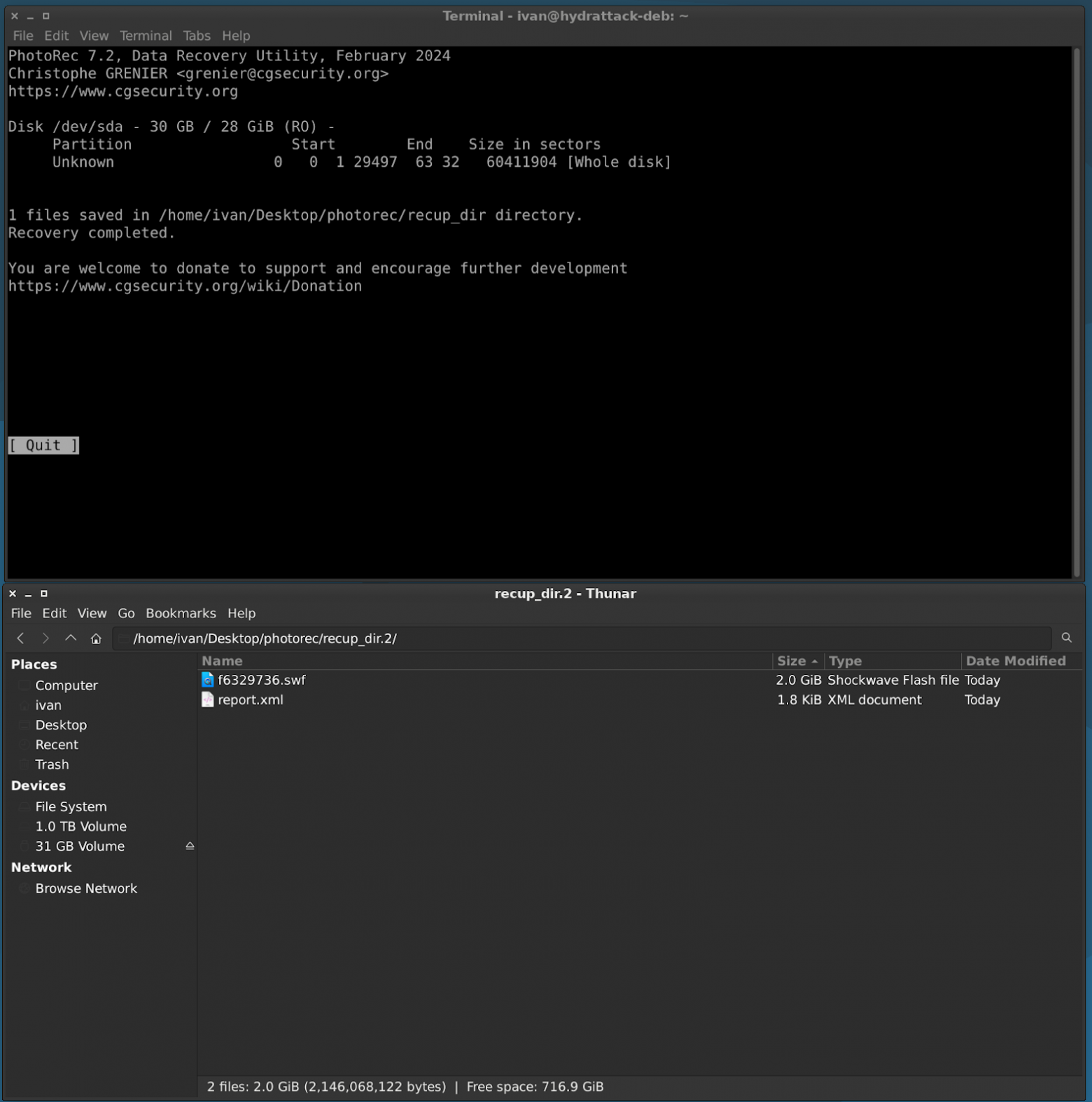1092x1102 pixels.
Task: Close the Terminal window
Action: tap(15, 16)
